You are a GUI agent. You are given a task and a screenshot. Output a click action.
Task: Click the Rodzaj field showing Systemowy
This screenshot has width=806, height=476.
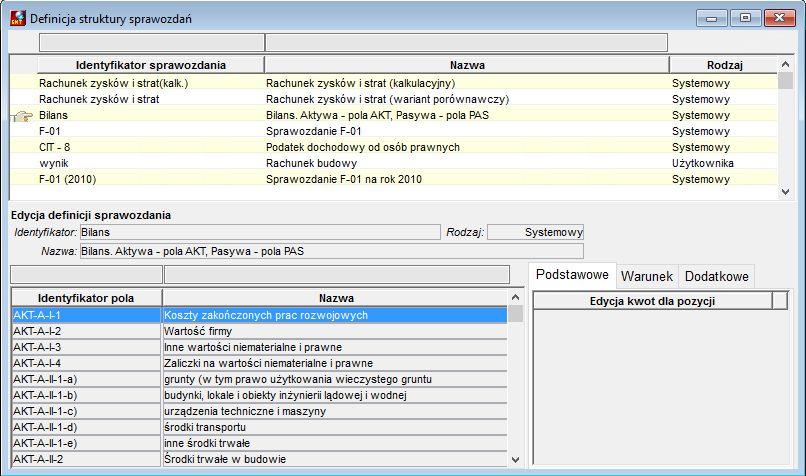(x=535, y=232)
